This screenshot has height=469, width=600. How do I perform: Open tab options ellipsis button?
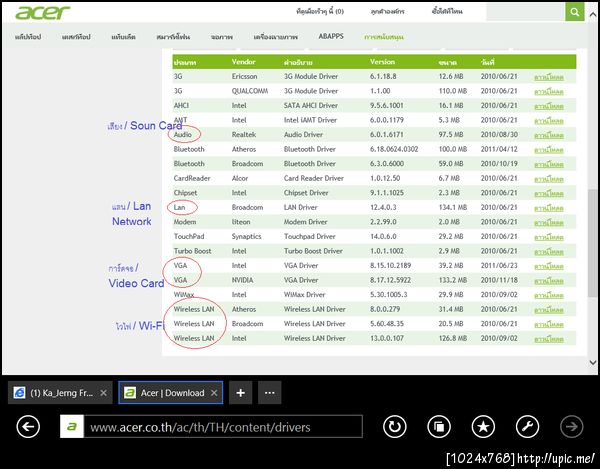tap(269, 392)
